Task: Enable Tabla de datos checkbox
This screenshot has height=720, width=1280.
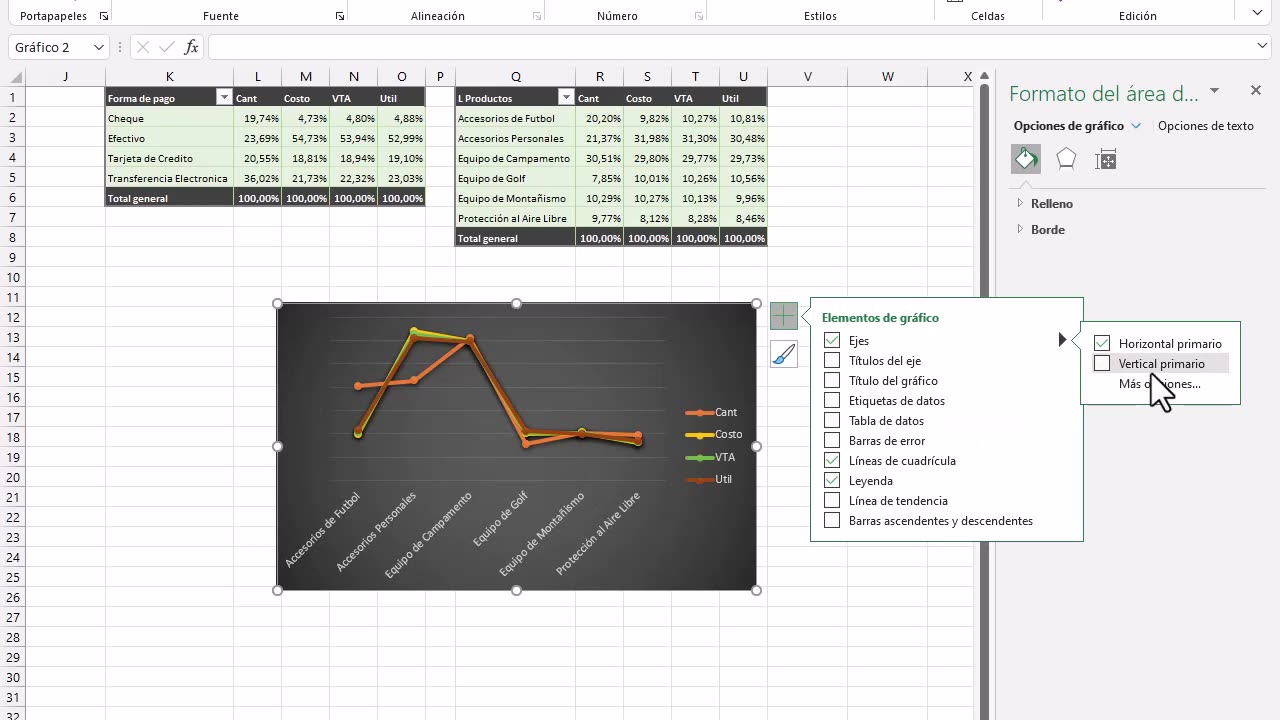Action: (x=832, y=420)
